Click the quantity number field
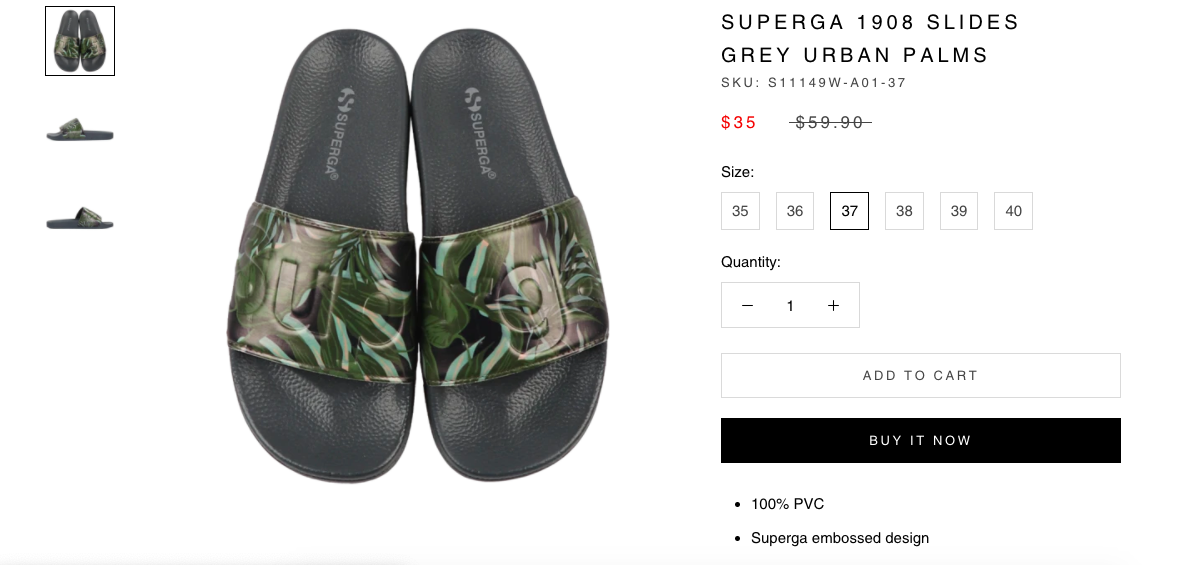 [x=790, y=305]
